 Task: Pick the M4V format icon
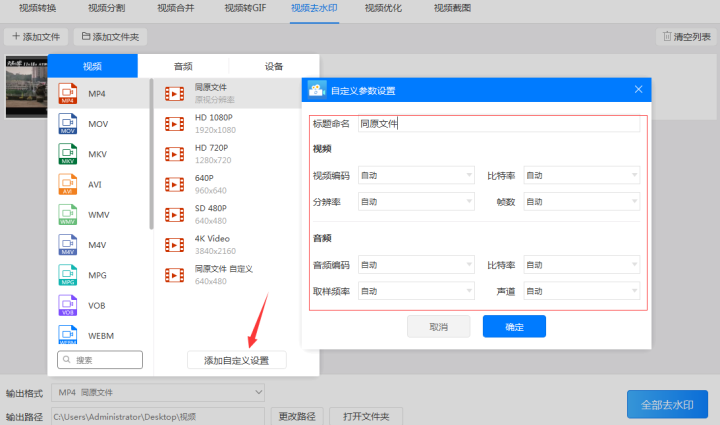[x=68, y=245]
